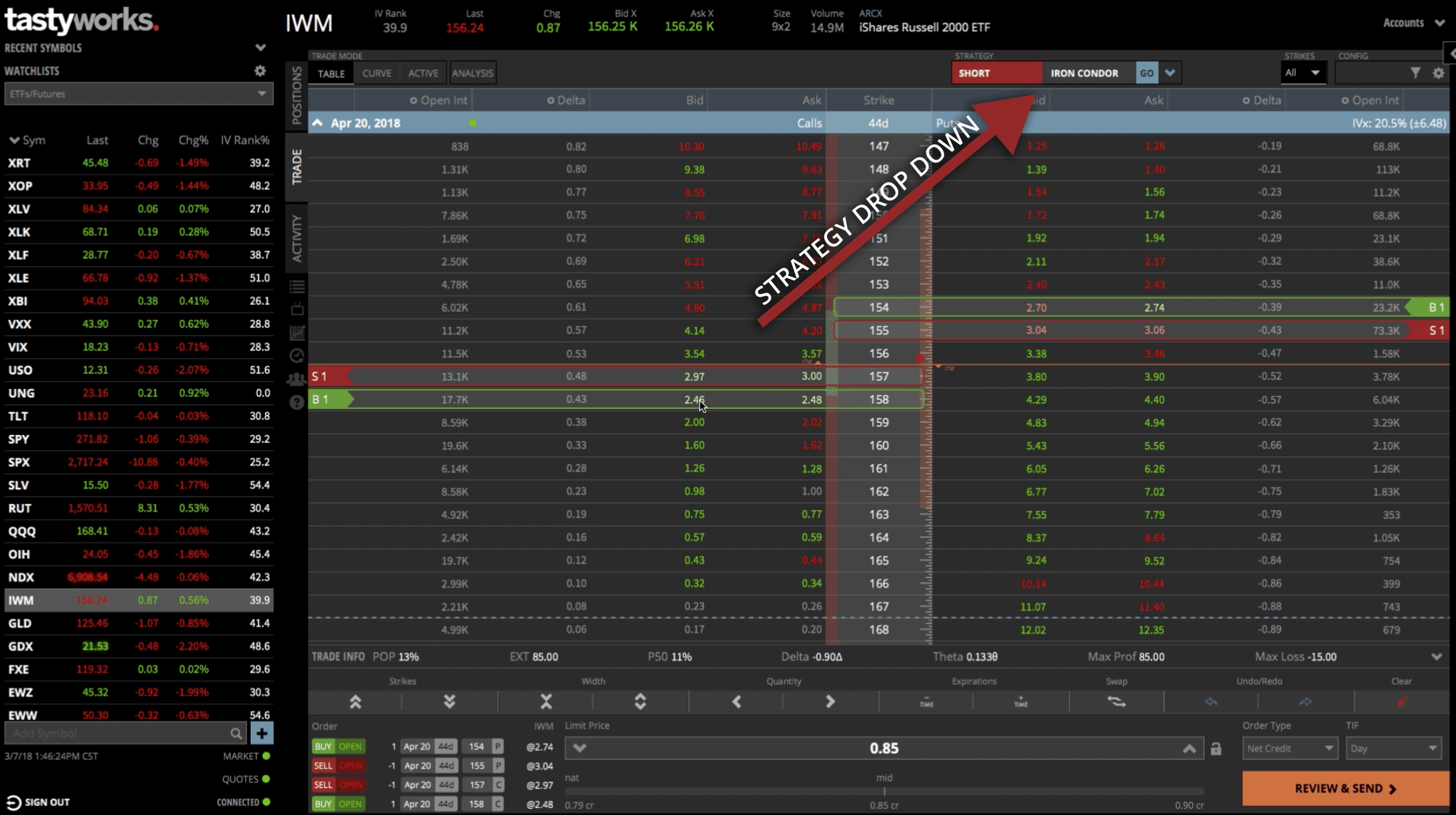Screen dimensions: 1456x815
Task: Open the tastytrade TV icon
Action: [297, 310]
